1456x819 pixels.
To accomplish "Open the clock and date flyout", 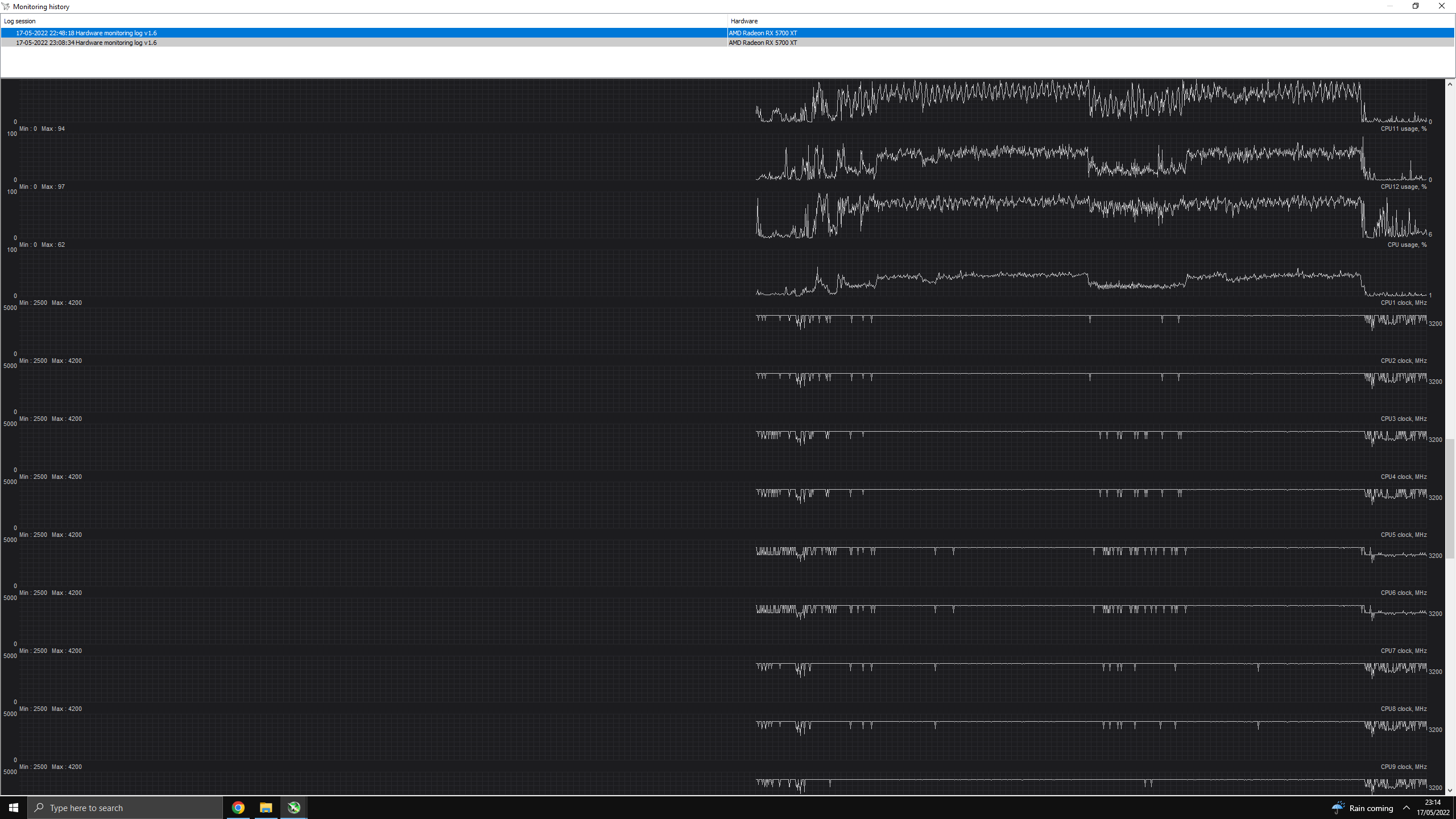I will click(1433, 808).
